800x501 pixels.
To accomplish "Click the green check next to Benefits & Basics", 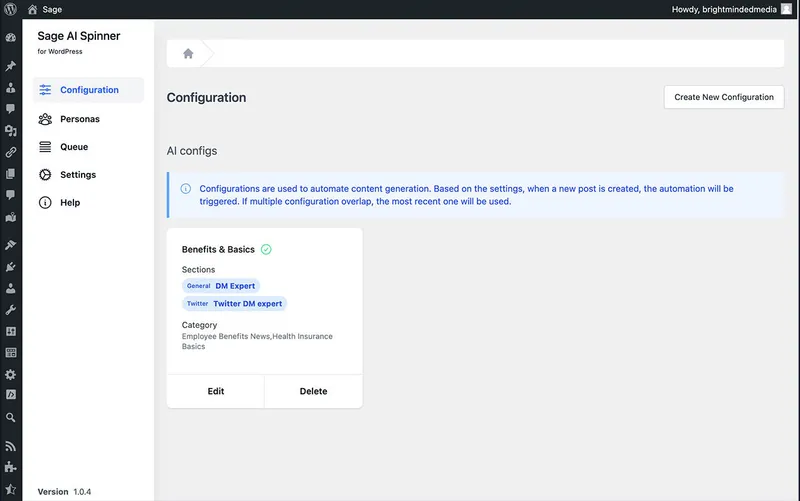I will click(x=266, y=249).
